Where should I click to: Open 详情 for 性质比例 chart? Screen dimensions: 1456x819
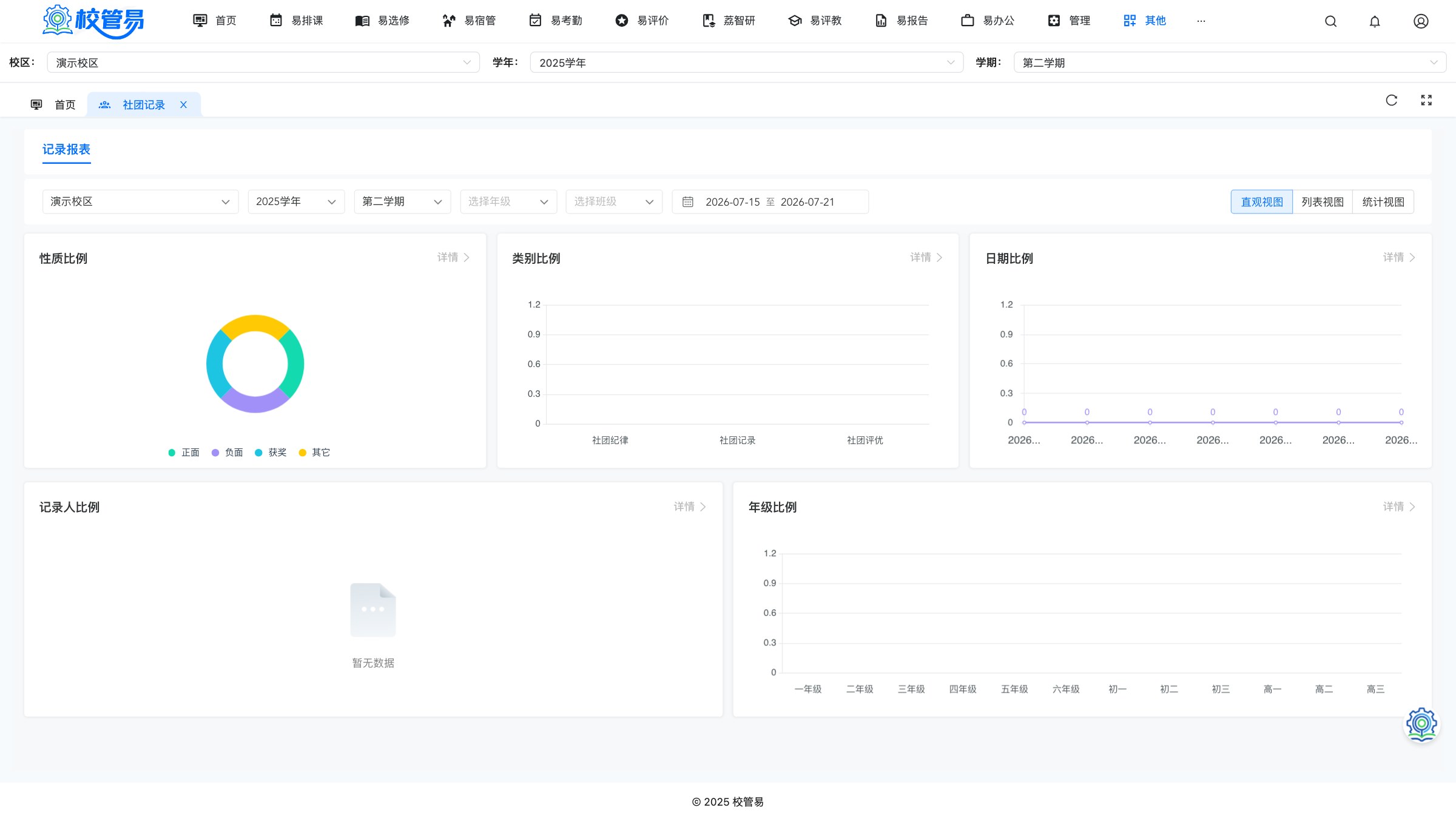(453, 257)
